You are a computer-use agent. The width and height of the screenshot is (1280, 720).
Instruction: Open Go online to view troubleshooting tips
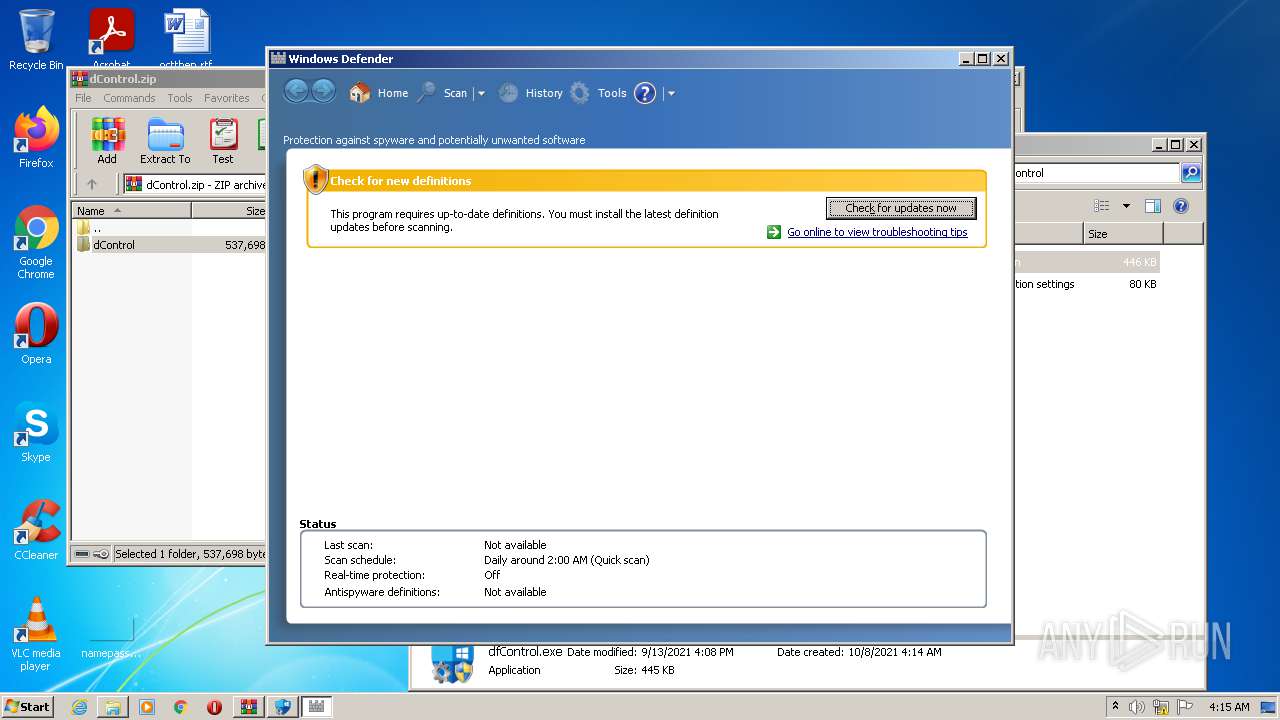click(877, 232)
